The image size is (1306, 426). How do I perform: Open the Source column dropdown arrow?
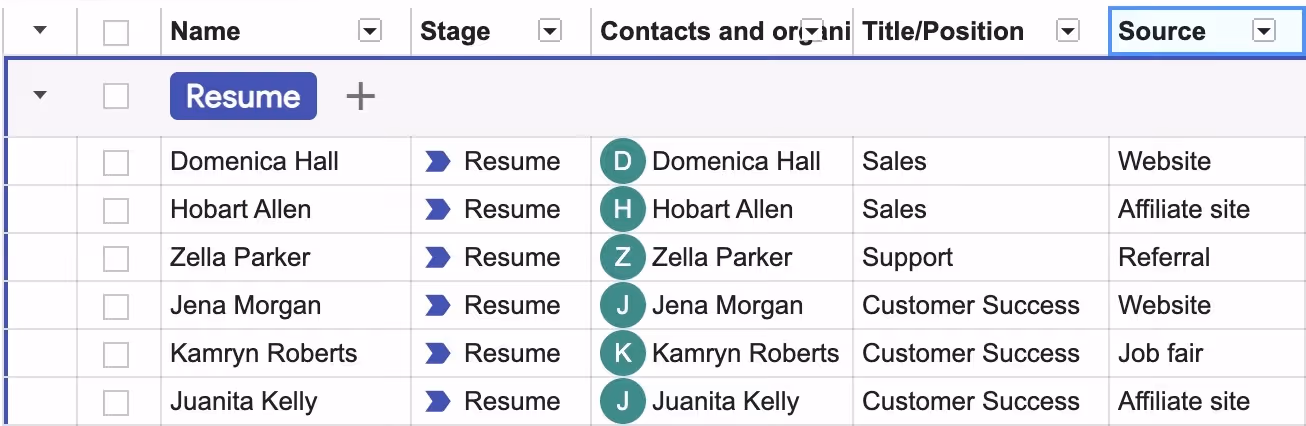coord(1264,31)
